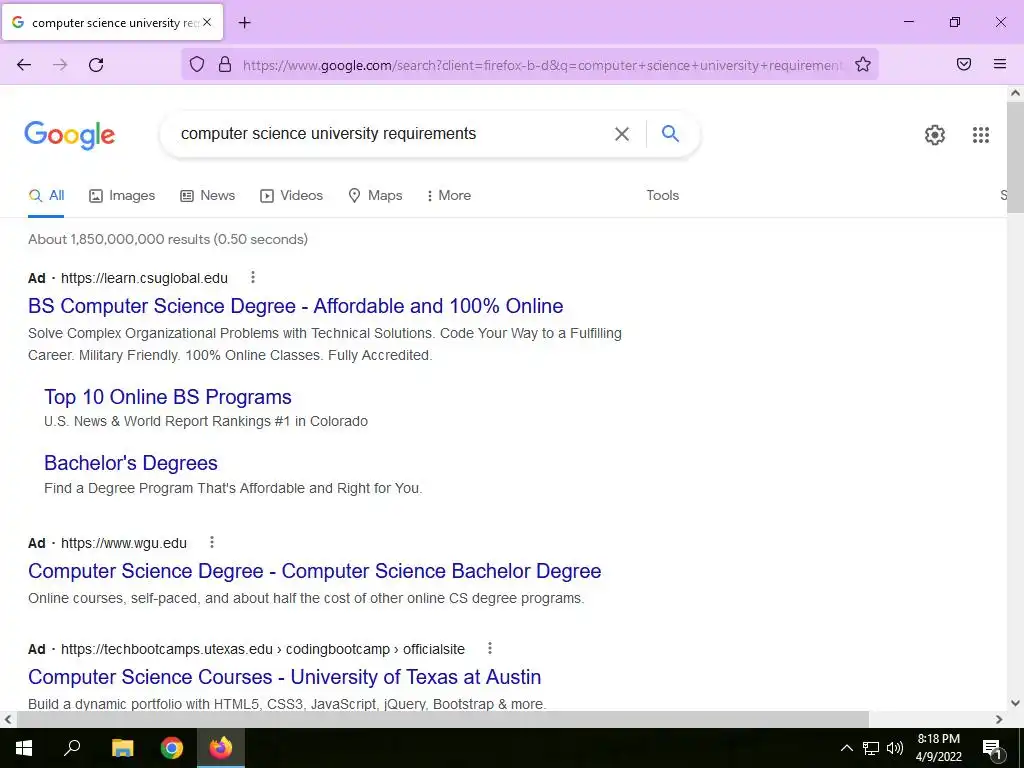Bookmark this page with the star icon

point(863,64)
